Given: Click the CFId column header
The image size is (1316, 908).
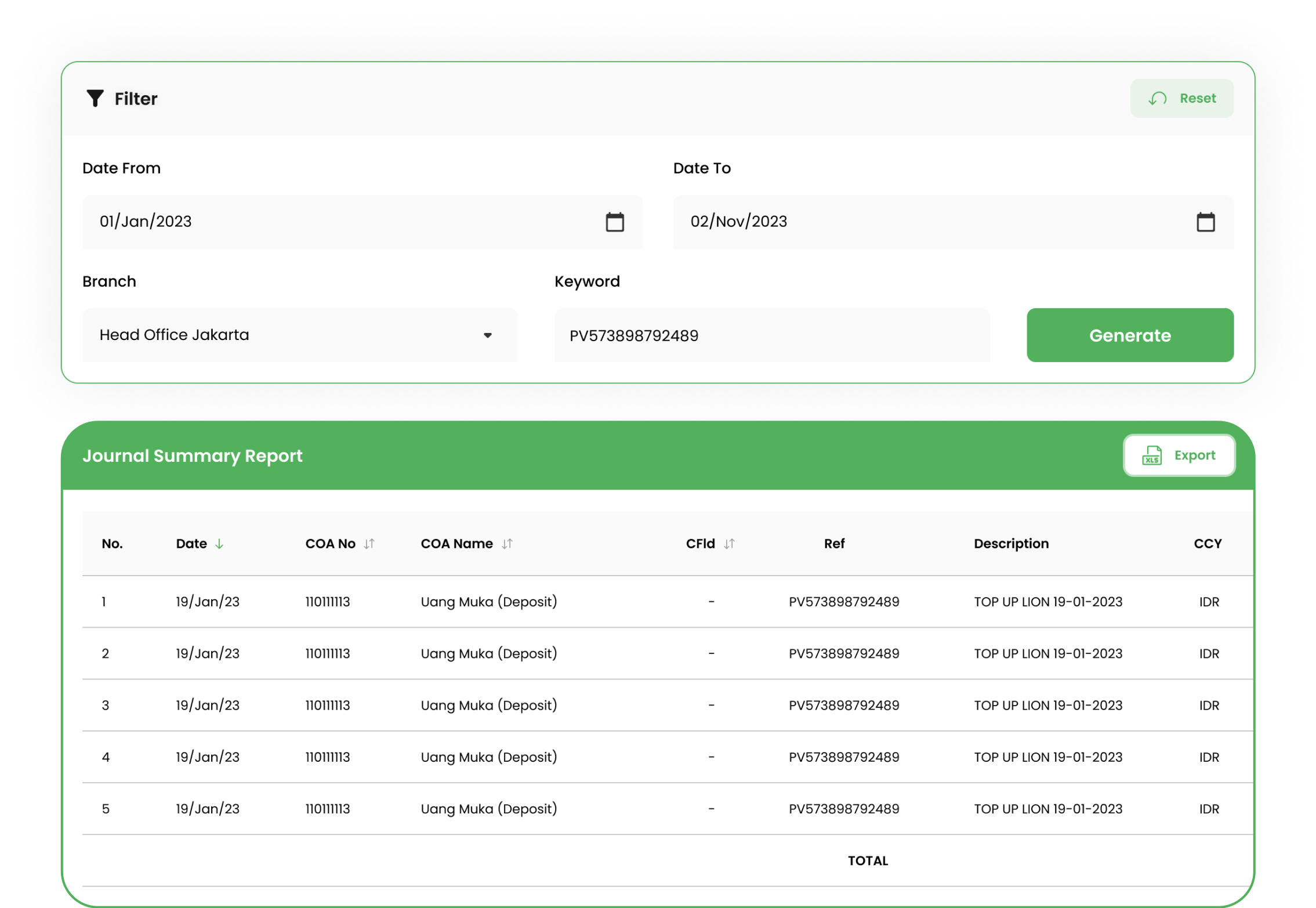Looking at the screenshot, I should 700,544.
